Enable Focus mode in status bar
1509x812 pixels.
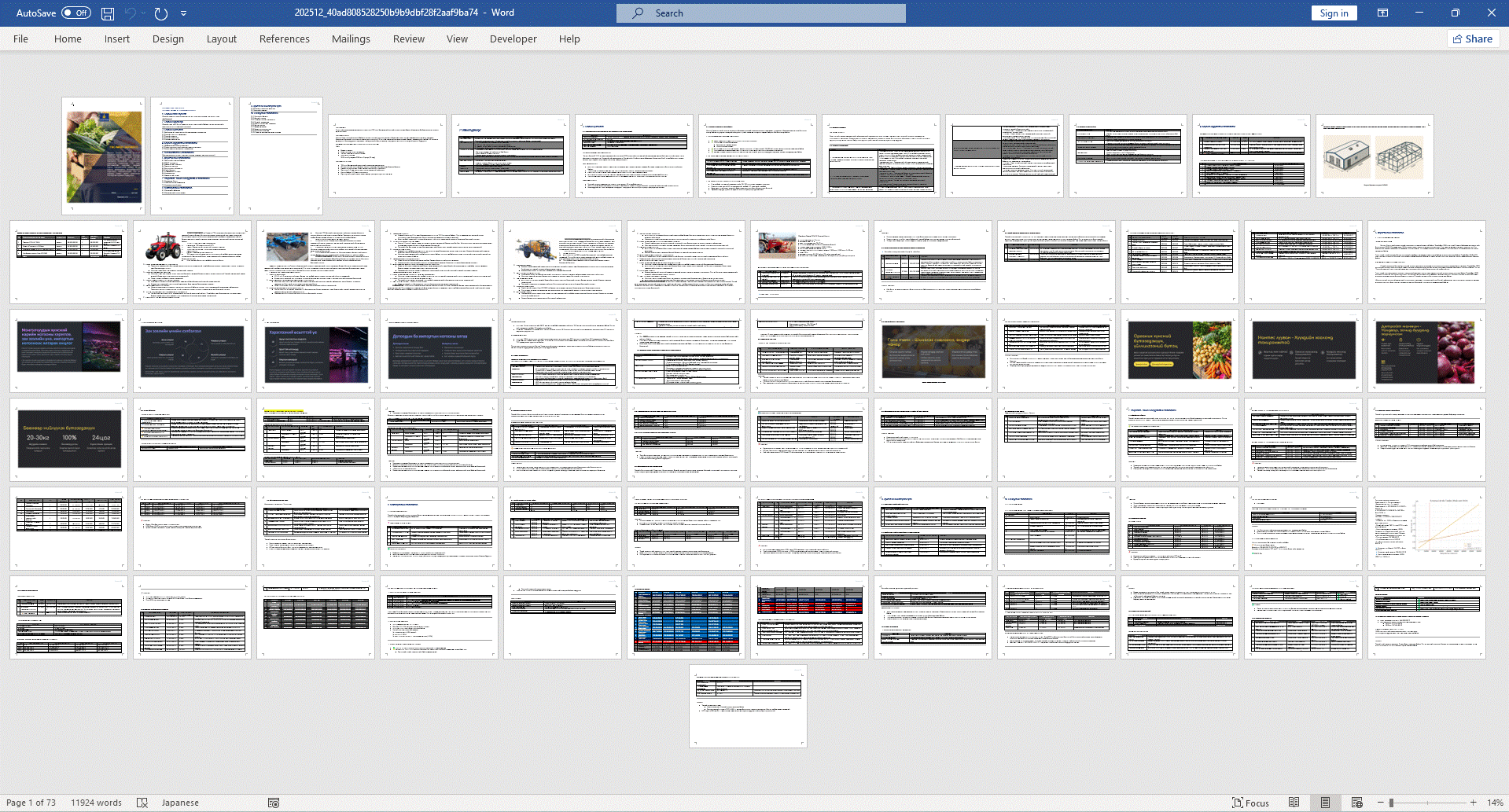pos(1250,803)
